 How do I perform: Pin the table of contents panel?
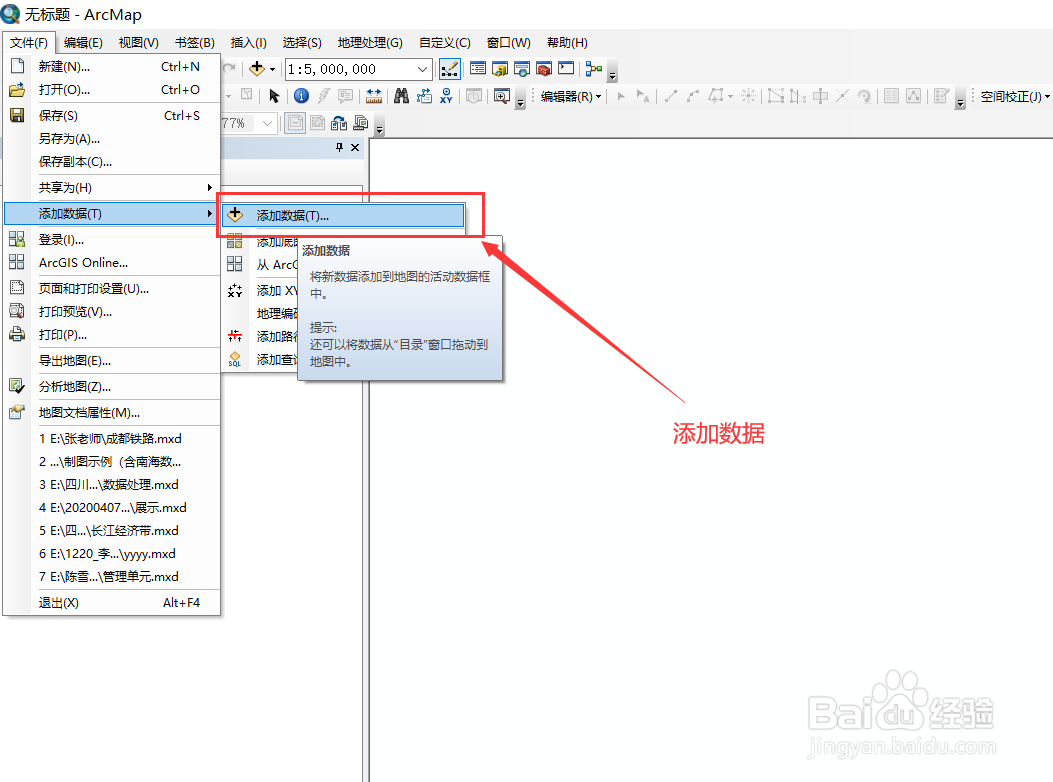339,147
